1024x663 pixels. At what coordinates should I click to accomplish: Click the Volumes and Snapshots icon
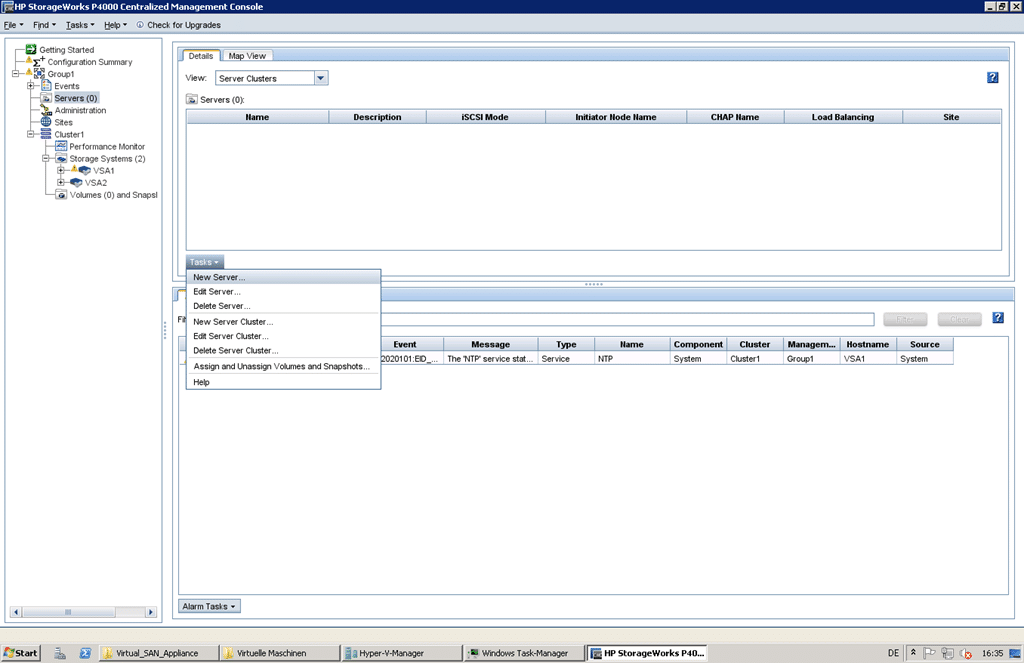(x=61, y=195)
